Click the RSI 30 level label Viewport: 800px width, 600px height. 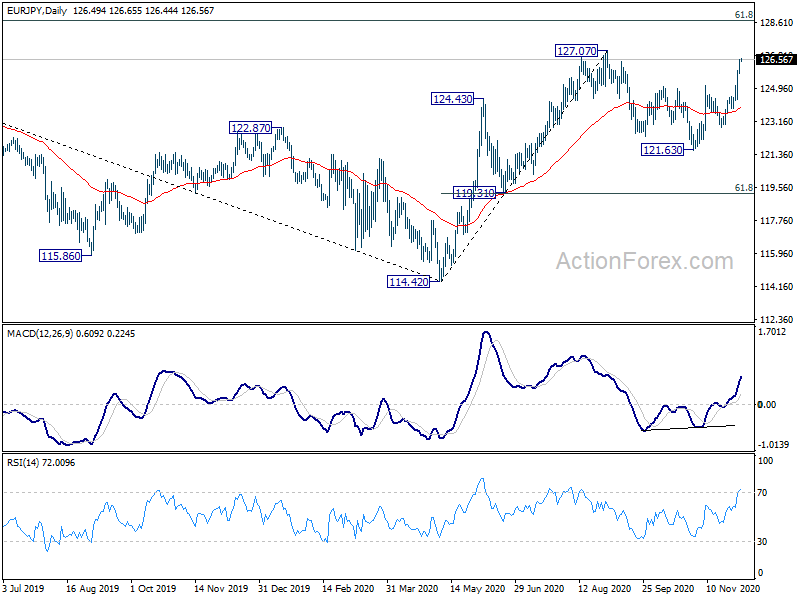[x=762, y=541]
